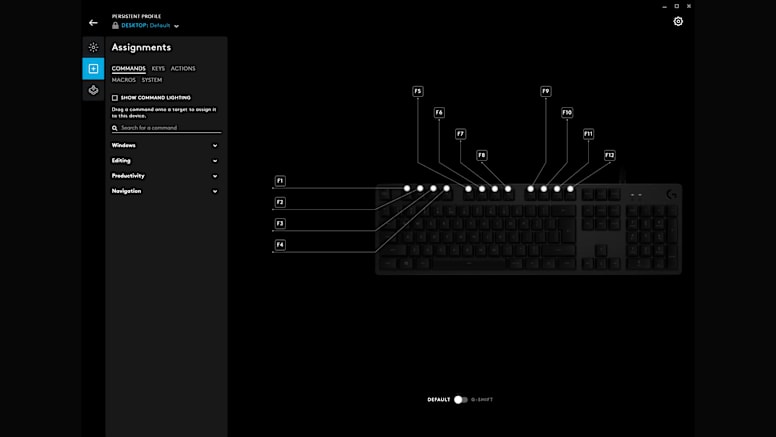Switch to the Macros tab
Screen dimensions: 776x437
[x=124, y=80]
